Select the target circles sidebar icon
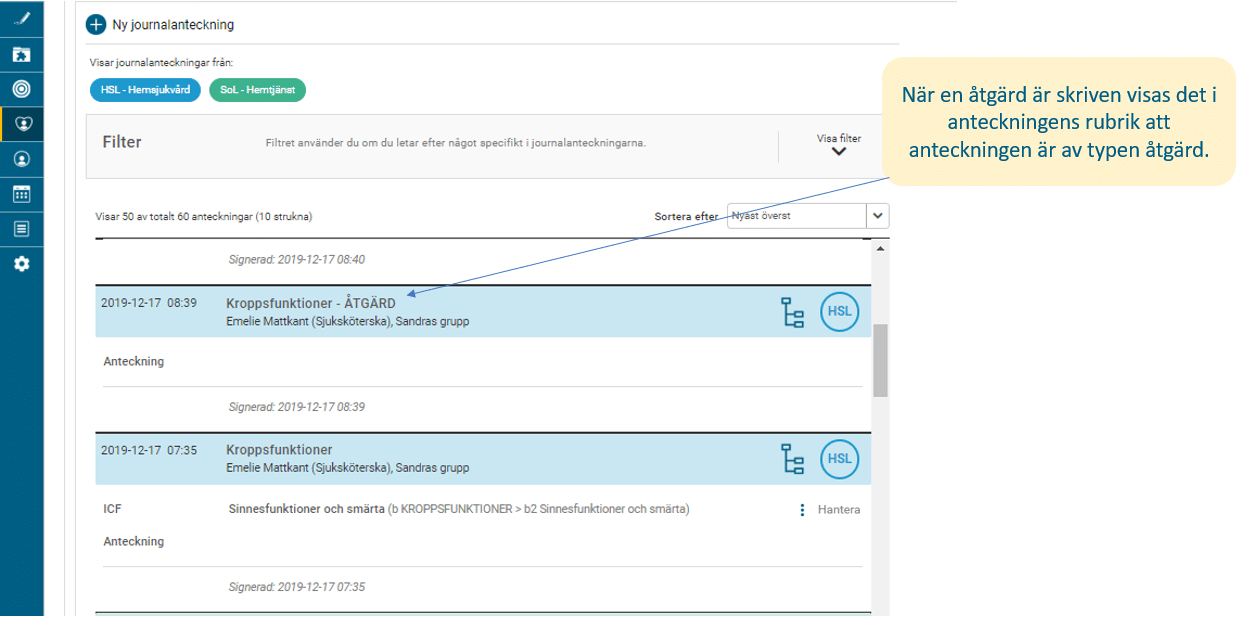Image resolution: width=1243 pixels, height=623 pixels. pos(21,89)
